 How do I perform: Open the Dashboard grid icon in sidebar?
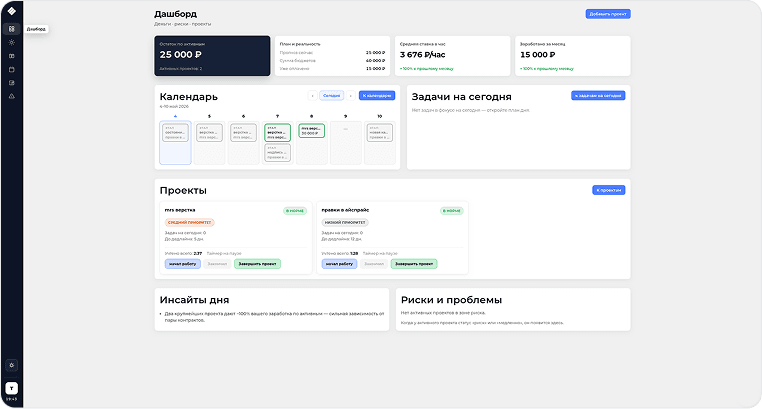click(12, 29)
